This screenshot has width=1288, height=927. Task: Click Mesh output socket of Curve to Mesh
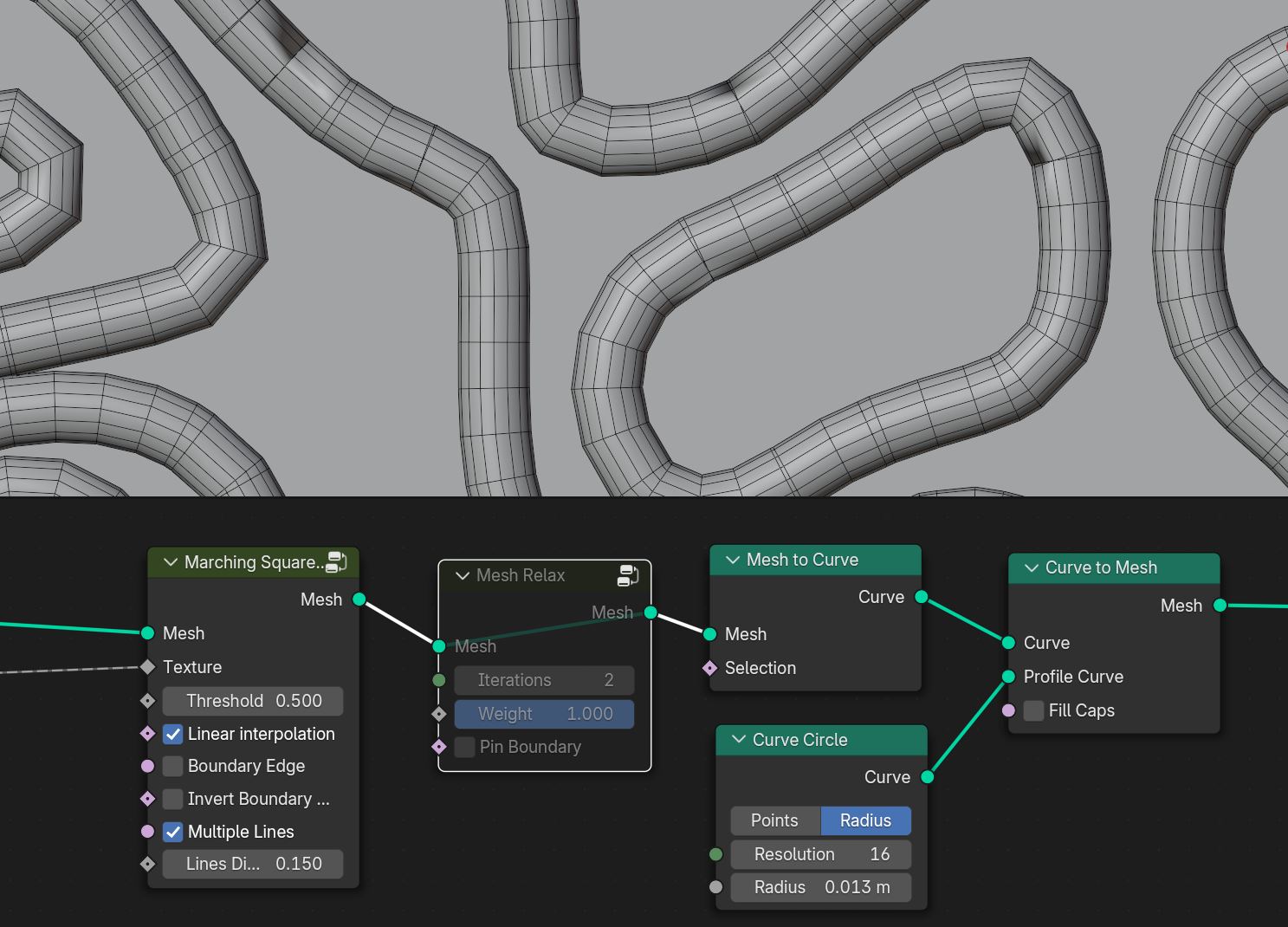[1220, 606]
